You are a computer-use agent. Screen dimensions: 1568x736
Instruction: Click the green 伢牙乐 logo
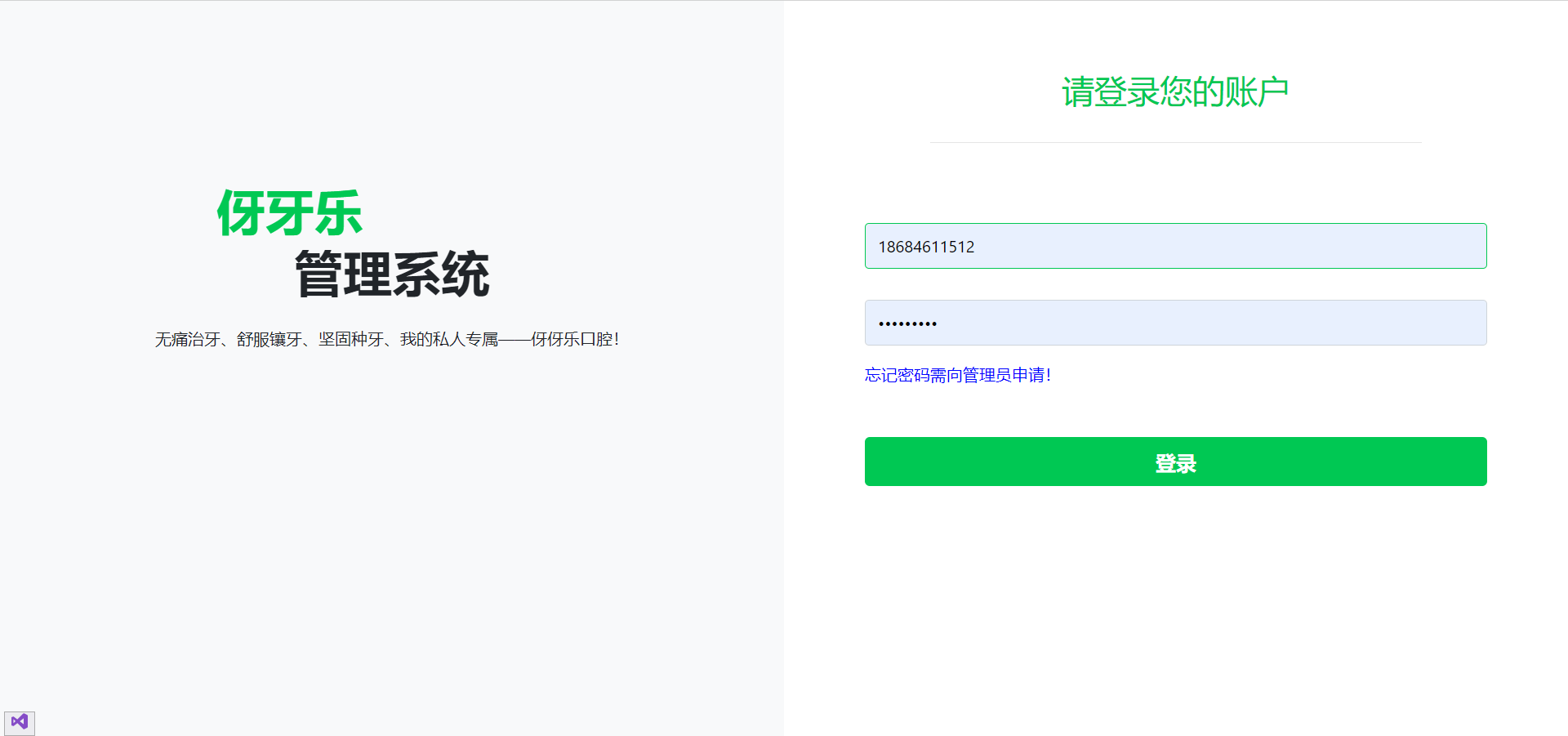[x=290, y=212]
